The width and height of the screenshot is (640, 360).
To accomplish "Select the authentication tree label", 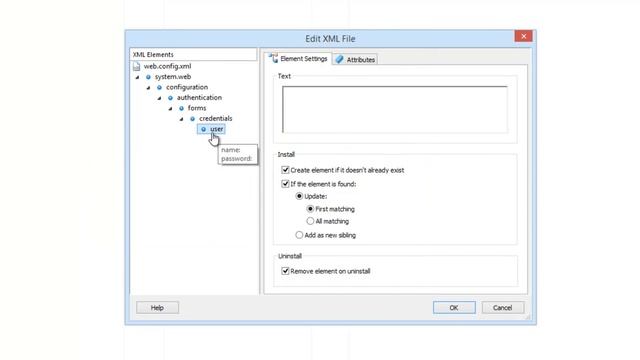I will click(199, 98).
